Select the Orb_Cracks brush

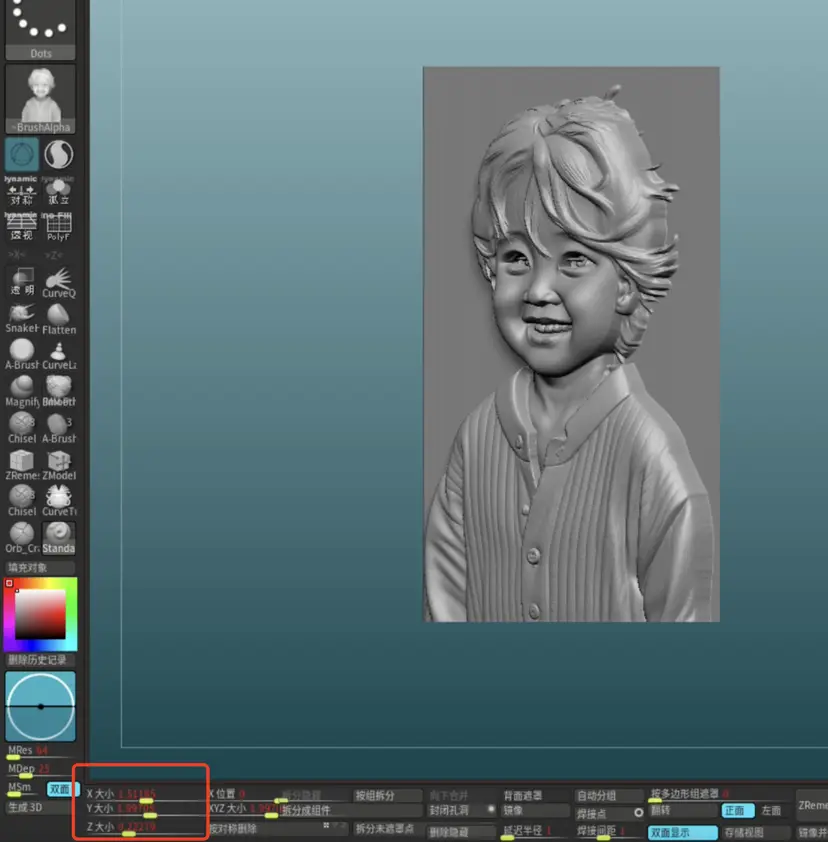[x=22, y=535]
